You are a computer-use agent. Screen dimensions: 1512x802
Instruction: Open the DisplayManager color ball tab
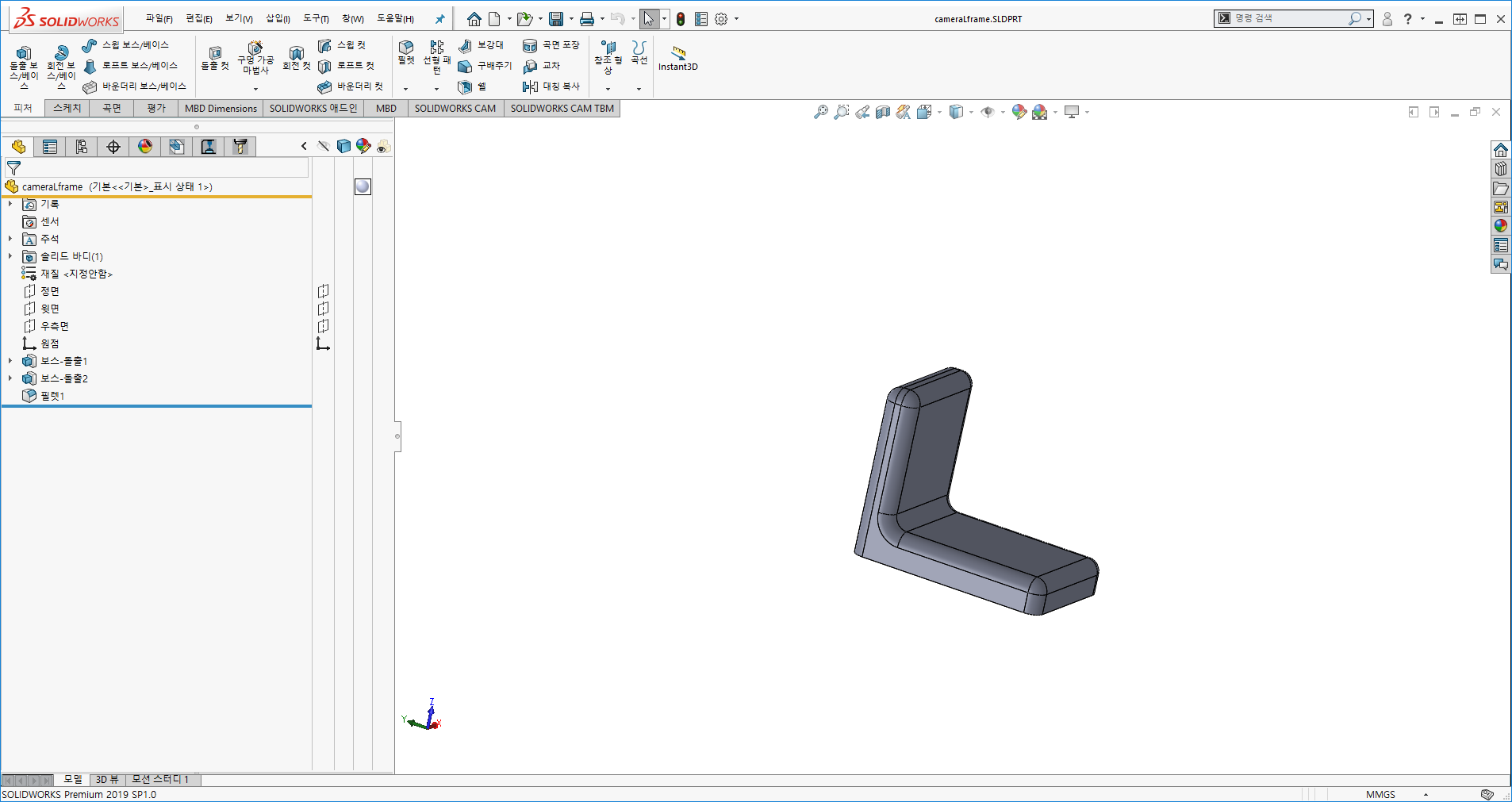(145, 147)
